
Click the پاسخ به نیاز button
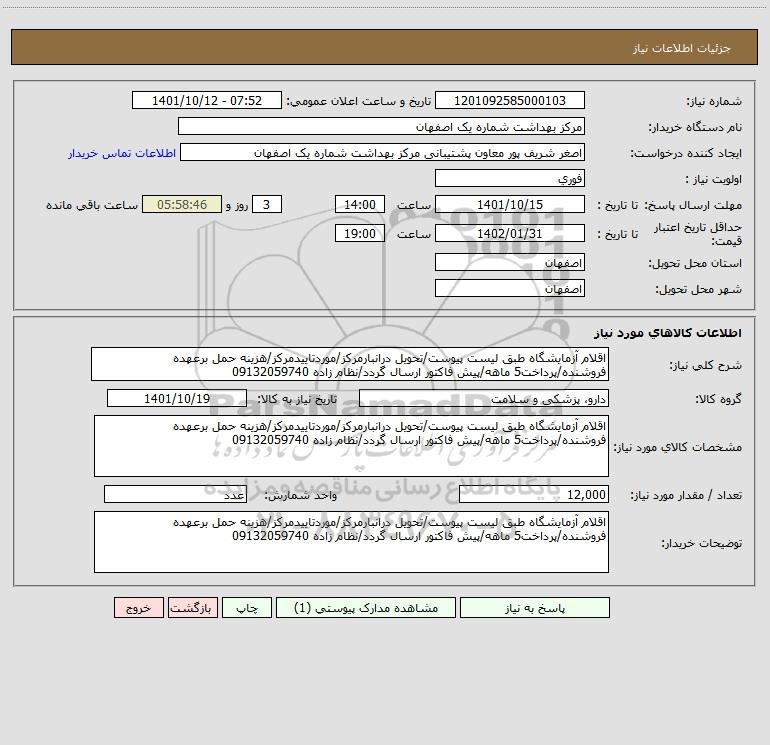(534, 607)
